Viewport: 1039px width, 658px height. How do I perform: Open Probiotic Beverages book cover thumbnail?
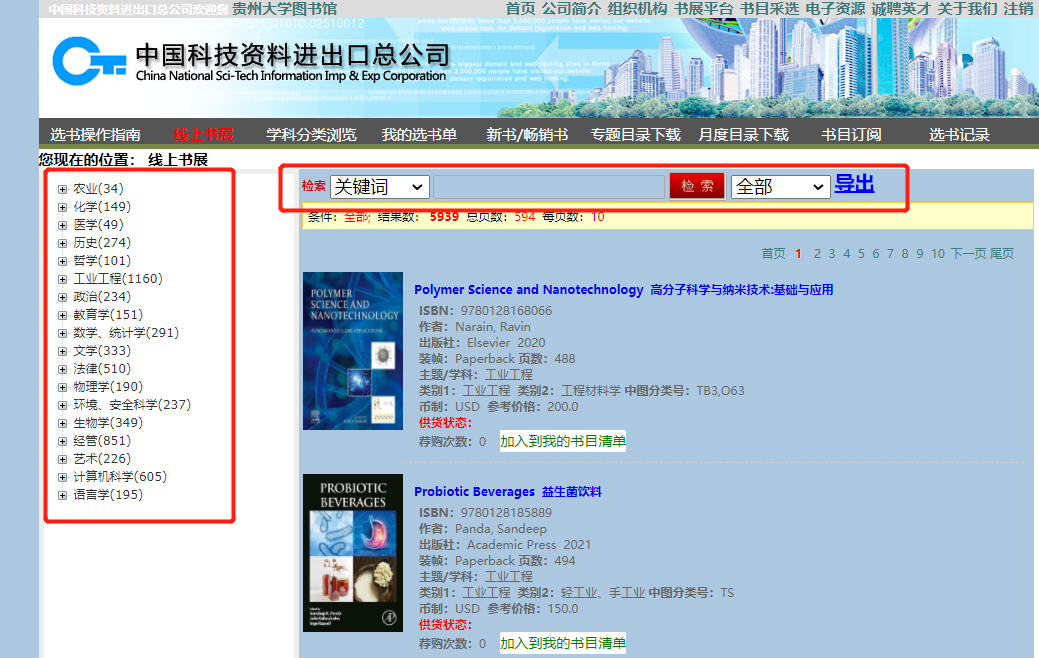(x=352, y=553)
